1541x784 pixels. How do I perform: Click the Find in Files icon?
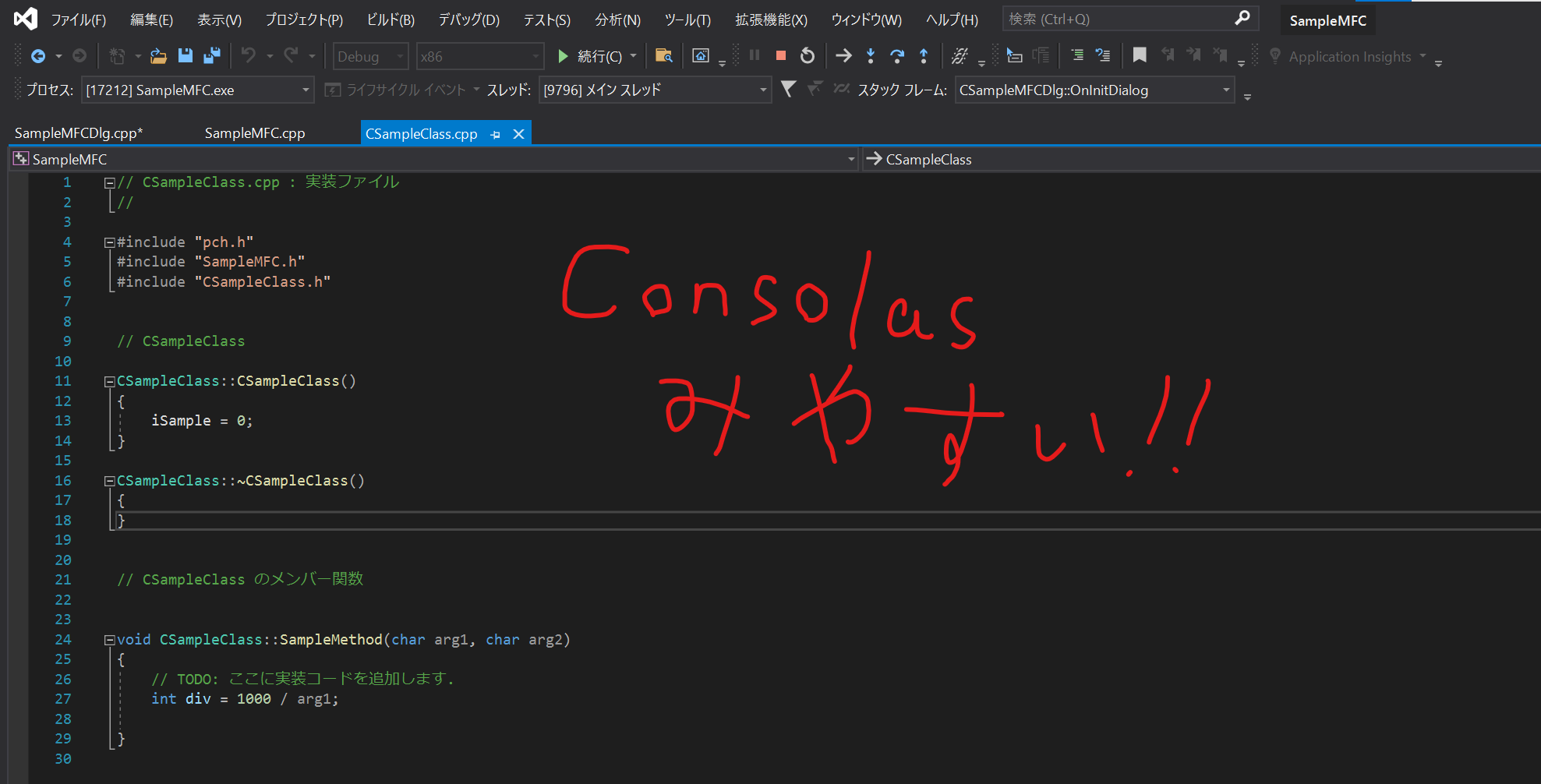(663, 56)
